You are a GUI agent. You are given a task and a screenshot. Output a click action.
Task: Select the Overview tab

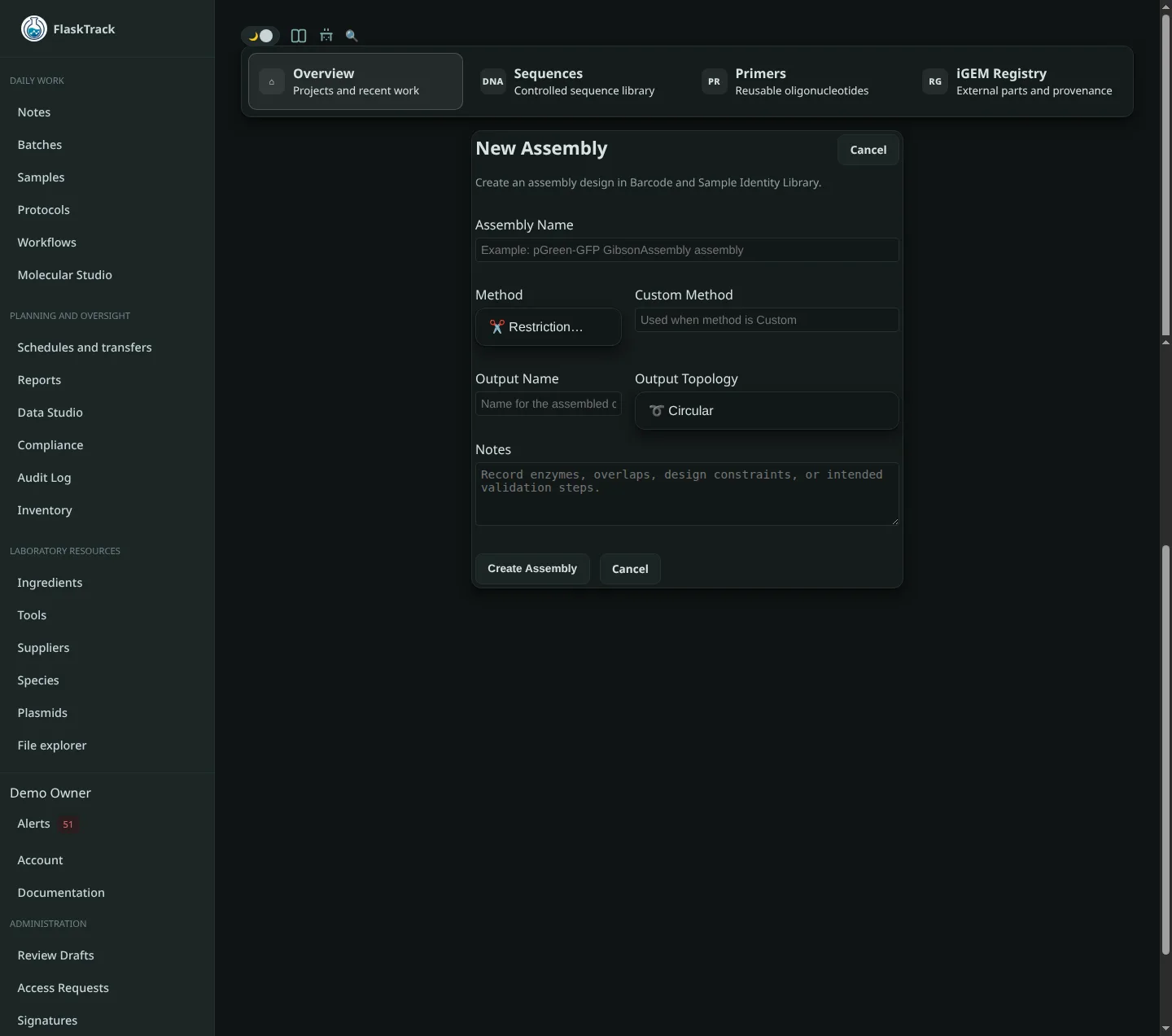coord(356,81)
